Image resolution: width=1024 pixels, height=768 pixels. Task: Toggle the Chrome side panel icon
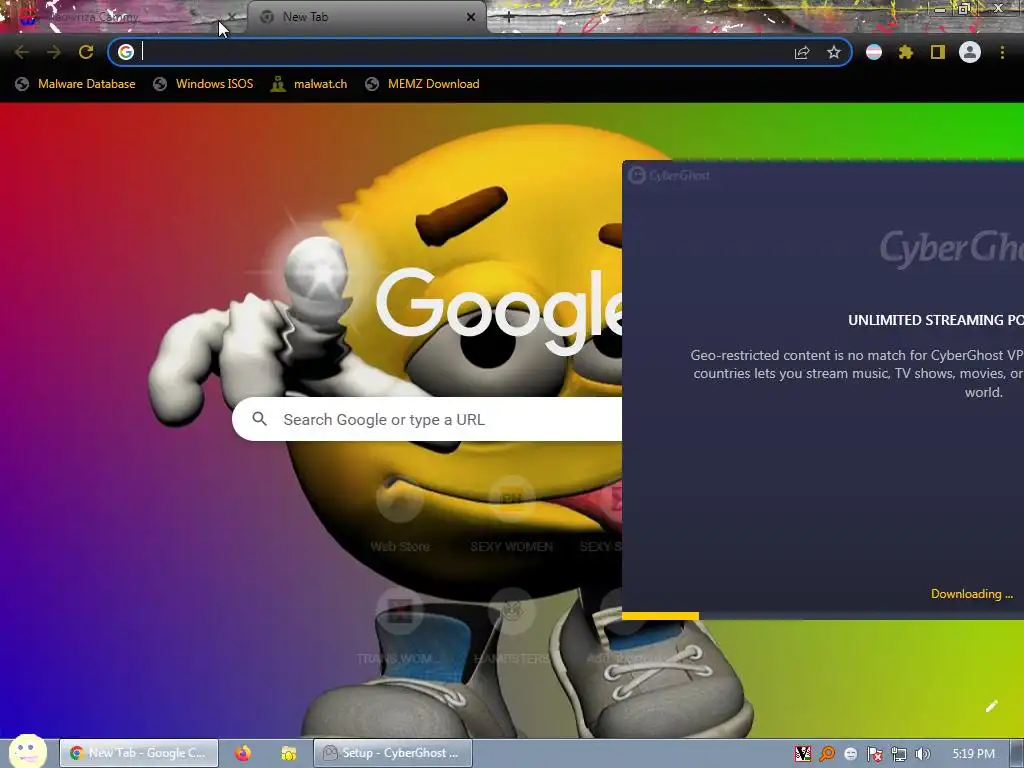pyautogui.click(x=938, y=52)
